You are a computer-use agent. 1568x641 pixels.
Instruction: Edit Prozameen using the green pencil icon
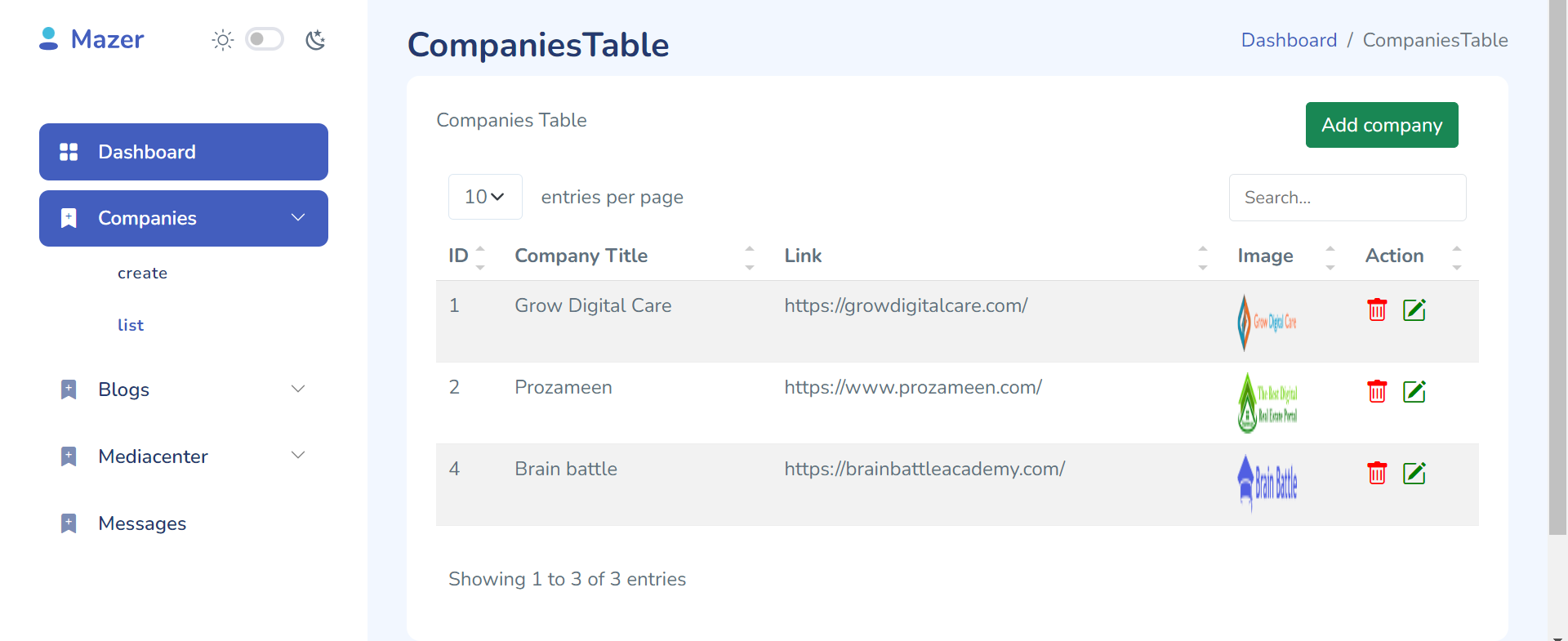tap(1415, 391)
